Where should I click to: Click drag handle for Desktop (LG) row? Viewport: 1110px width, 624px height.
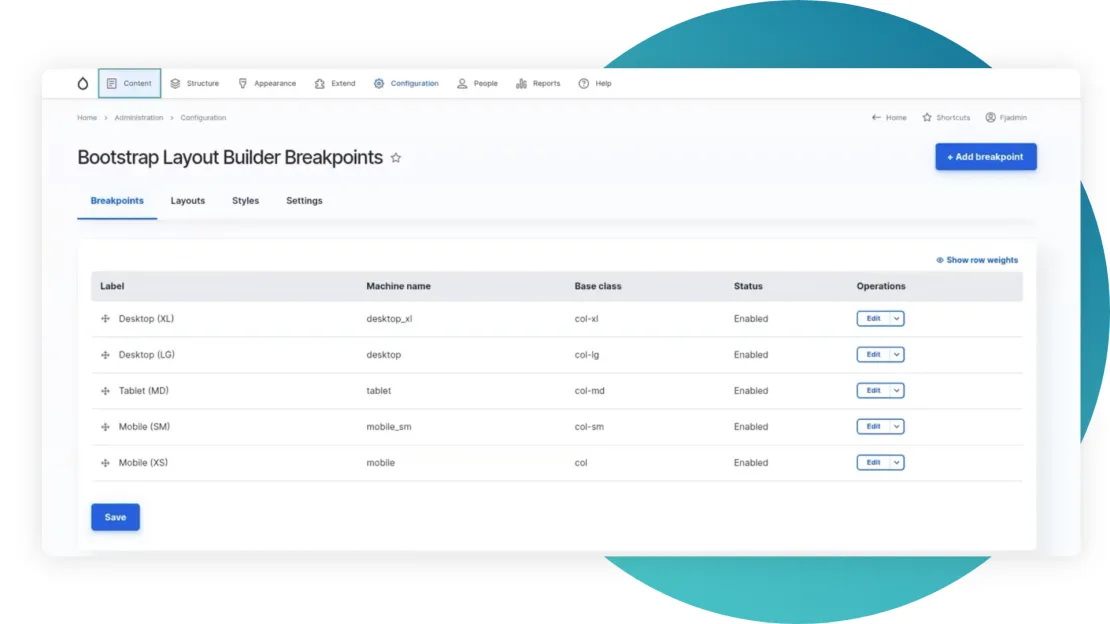(x=105, y=355)
